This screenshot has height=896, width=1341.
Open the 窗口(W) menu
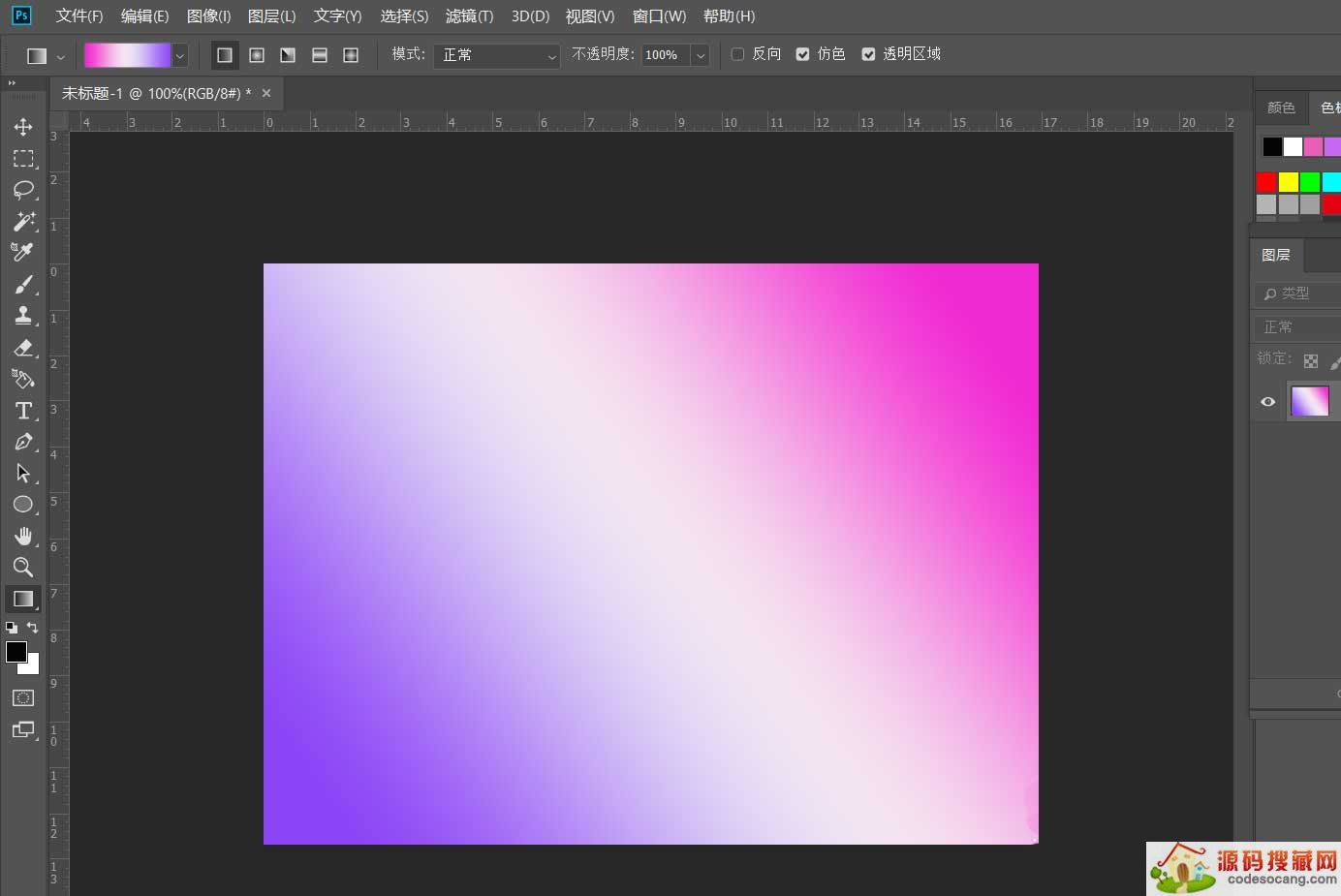(x=659, y=16)
